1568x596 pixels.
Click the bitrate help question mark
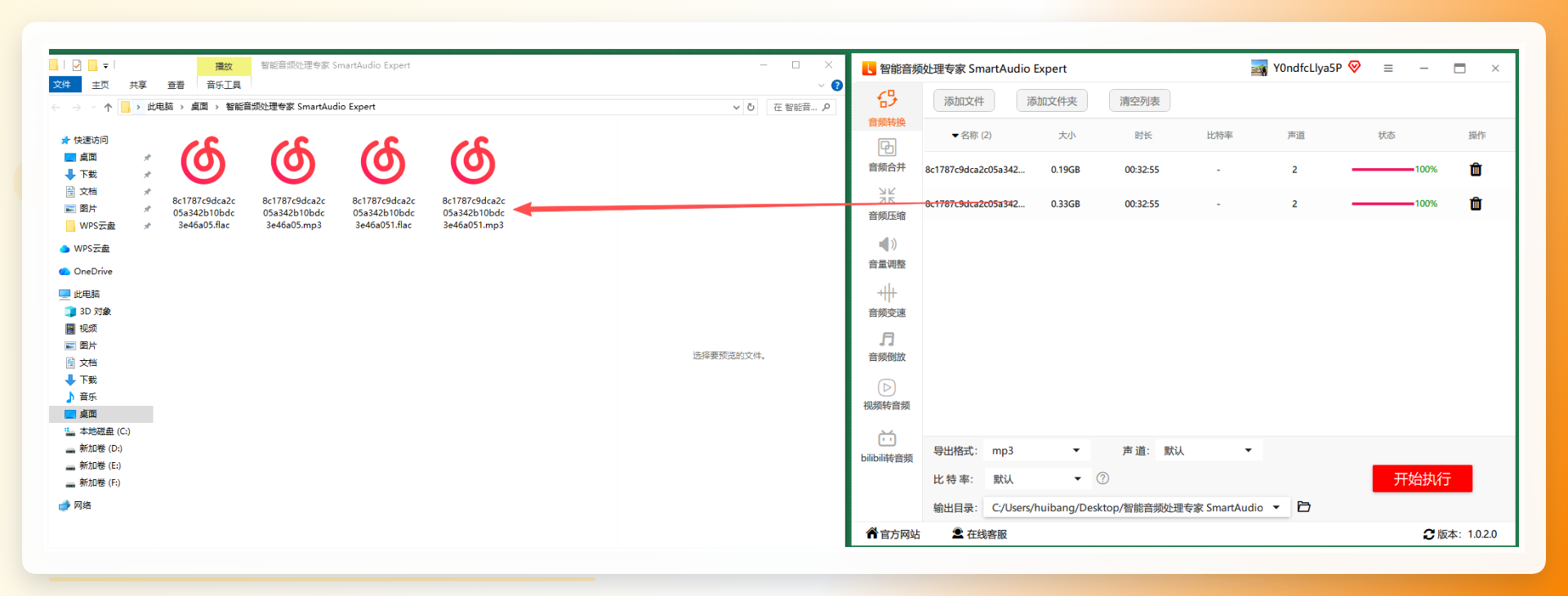[1102, 478]
